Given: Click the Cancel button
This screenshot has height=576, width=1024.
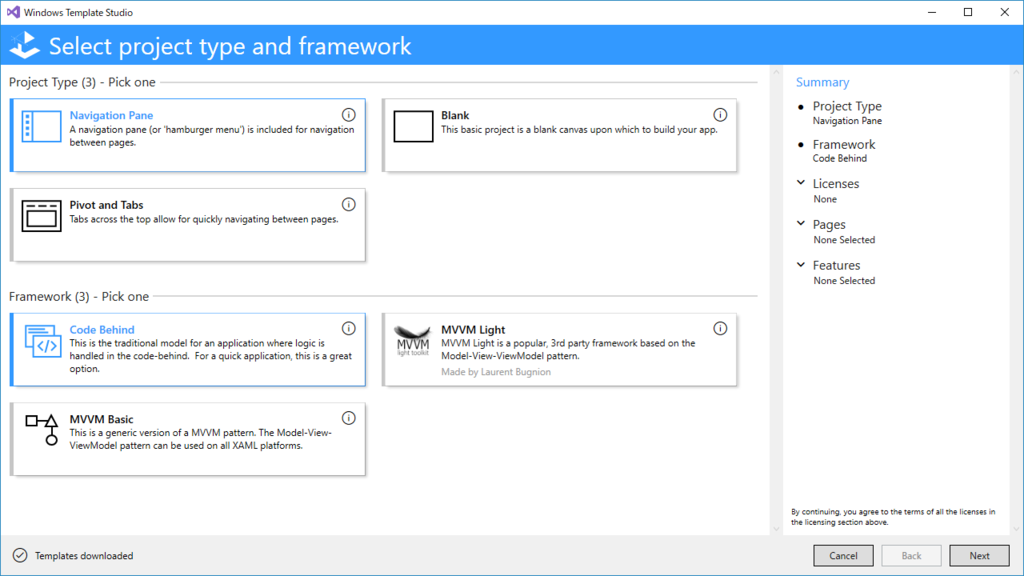Looking at the screenshot, I should [x=843, y=555].
